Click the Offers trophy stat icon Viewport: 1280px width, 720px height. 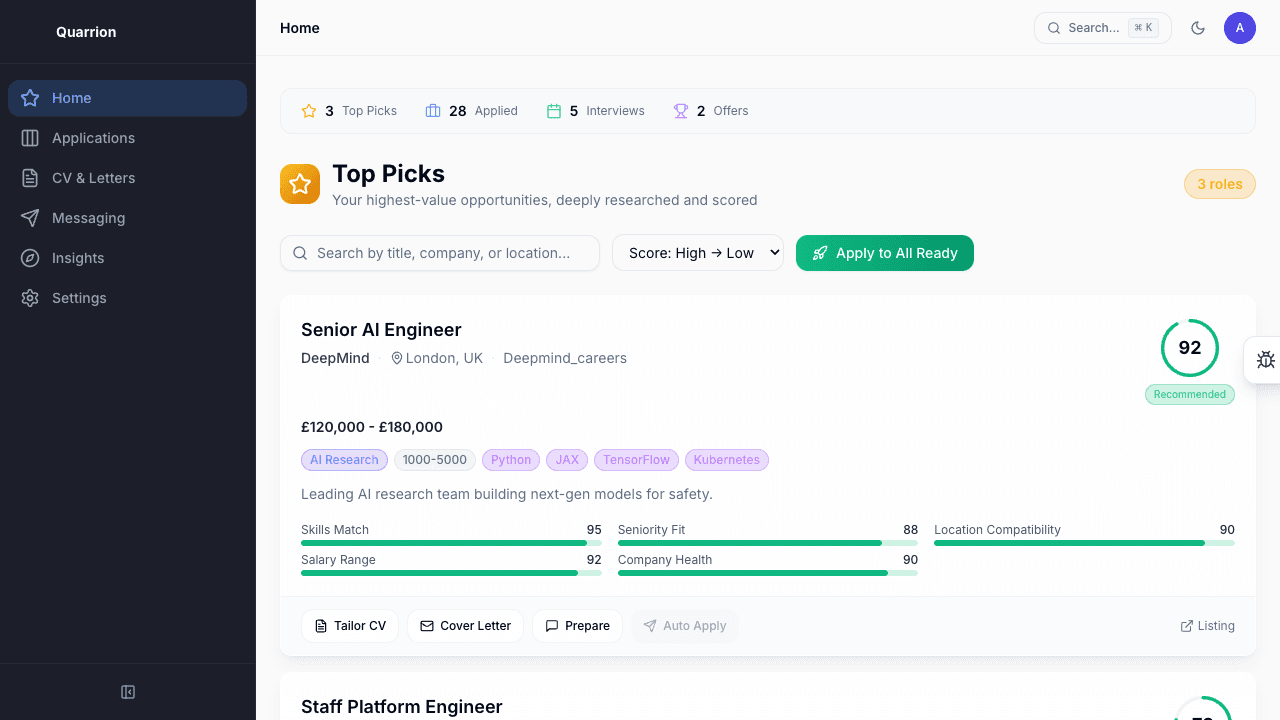[681, 111]
